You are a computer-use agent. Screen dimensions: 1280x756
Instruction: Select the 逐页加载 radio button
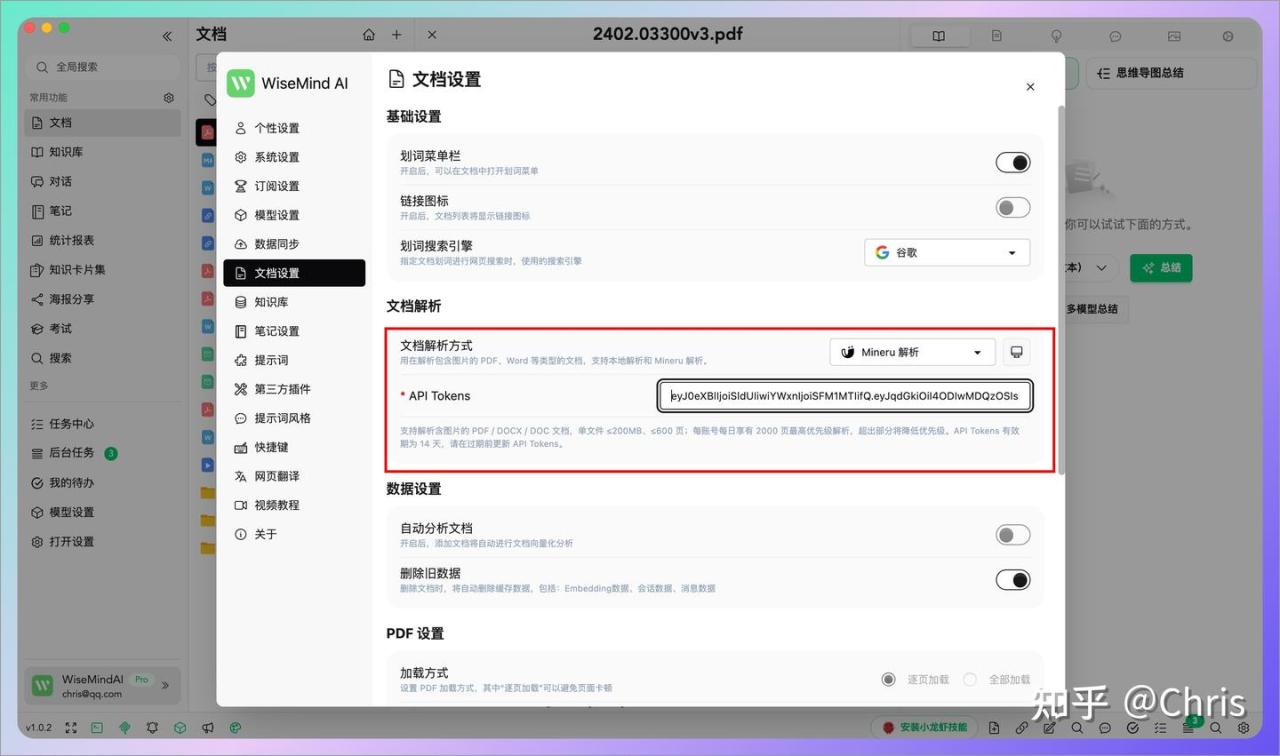[x=888, y=679]
